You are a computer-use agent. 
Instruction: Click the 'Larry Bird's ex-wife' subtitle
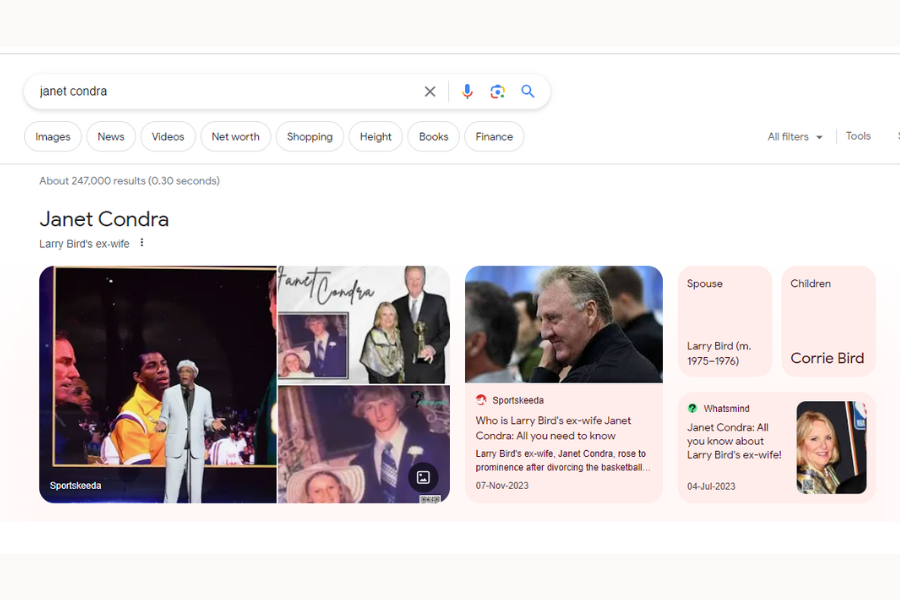pos(84,243)
